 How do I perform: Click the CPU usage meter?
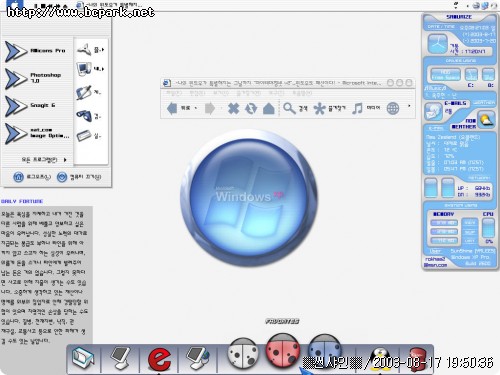coord(489,228)
